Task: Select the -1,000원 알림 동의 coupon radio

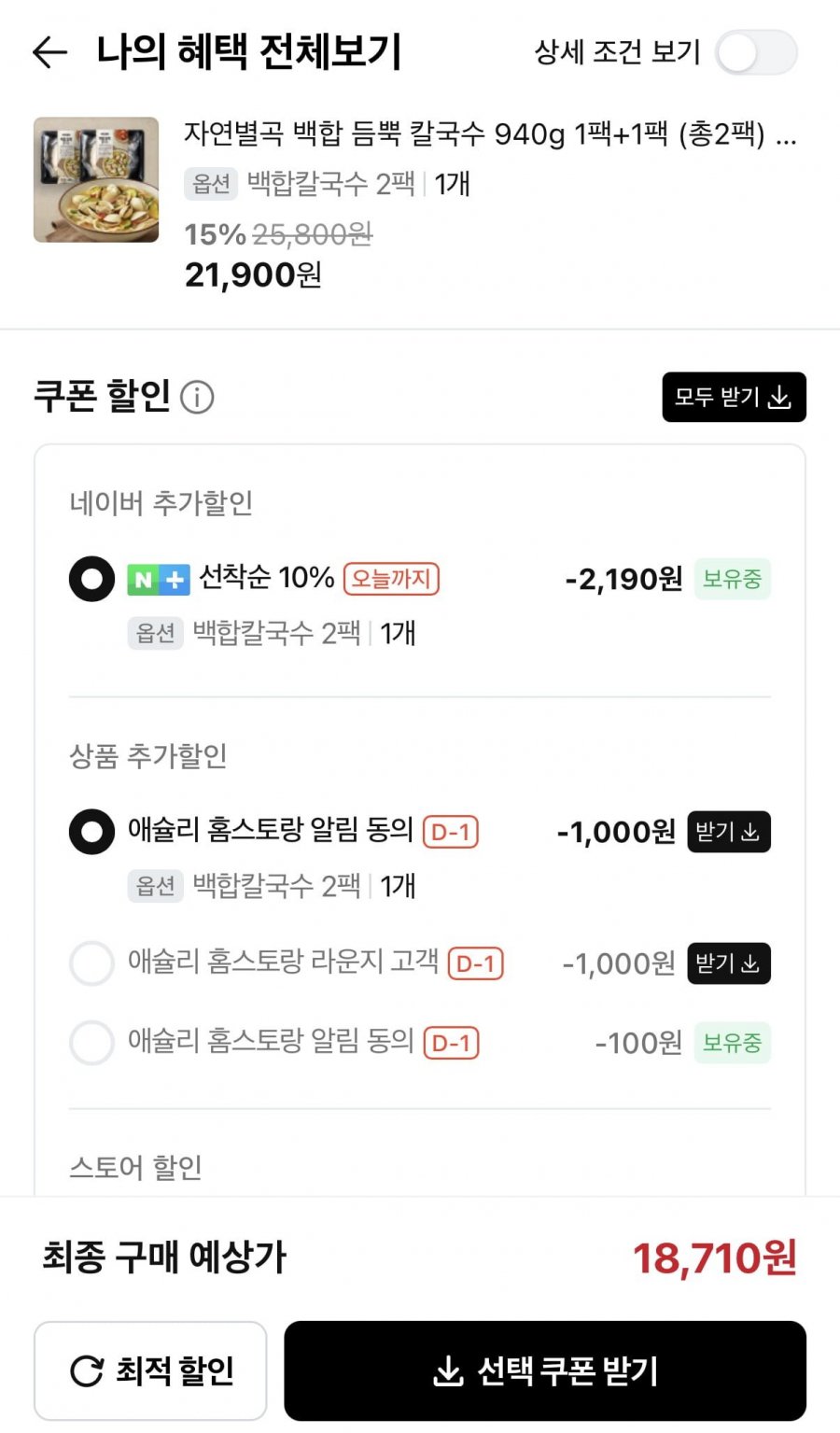Action: coord(91,831)
